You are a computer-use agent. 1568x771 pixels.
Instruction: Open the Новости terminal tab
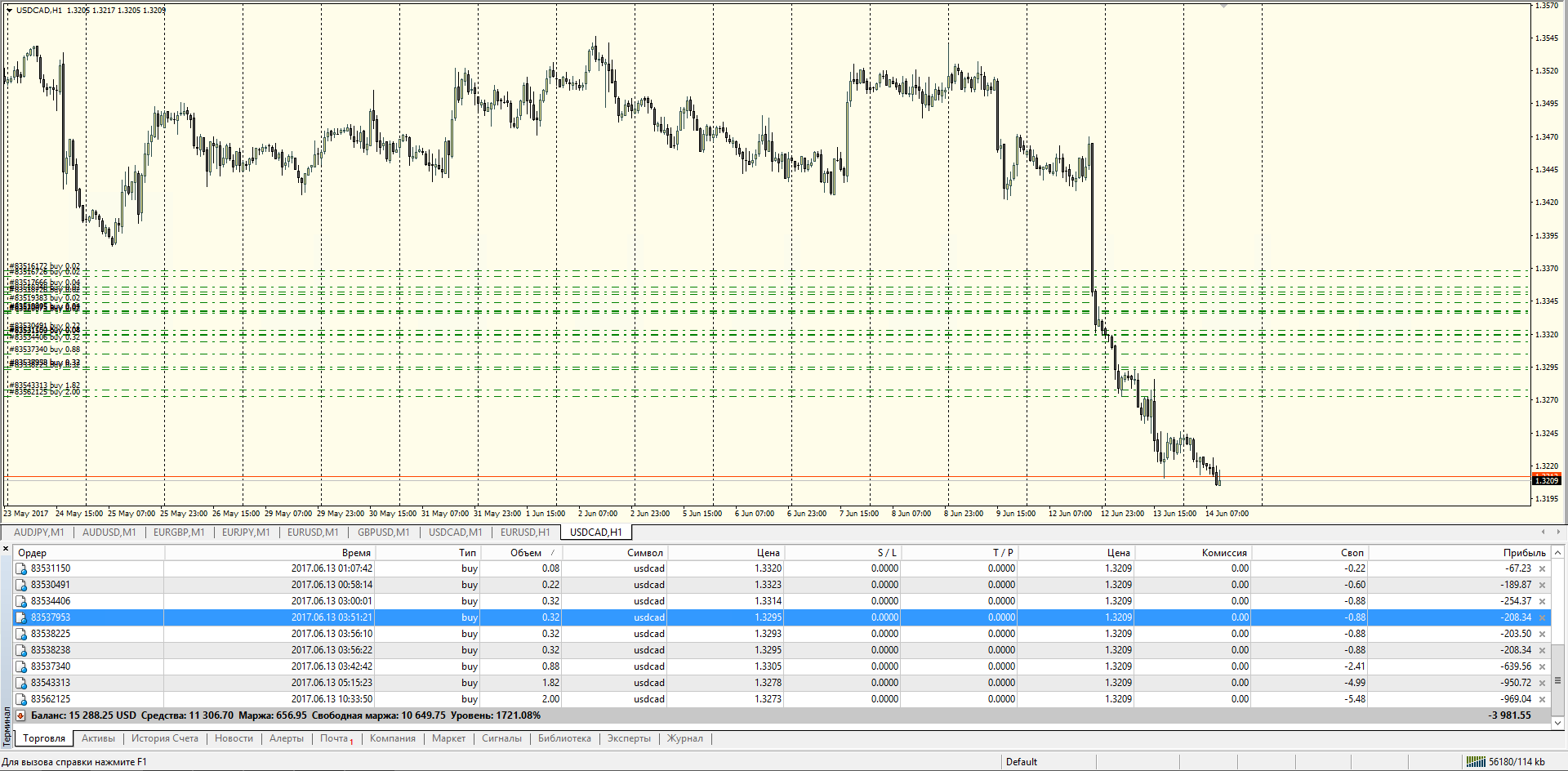point(234,738)
